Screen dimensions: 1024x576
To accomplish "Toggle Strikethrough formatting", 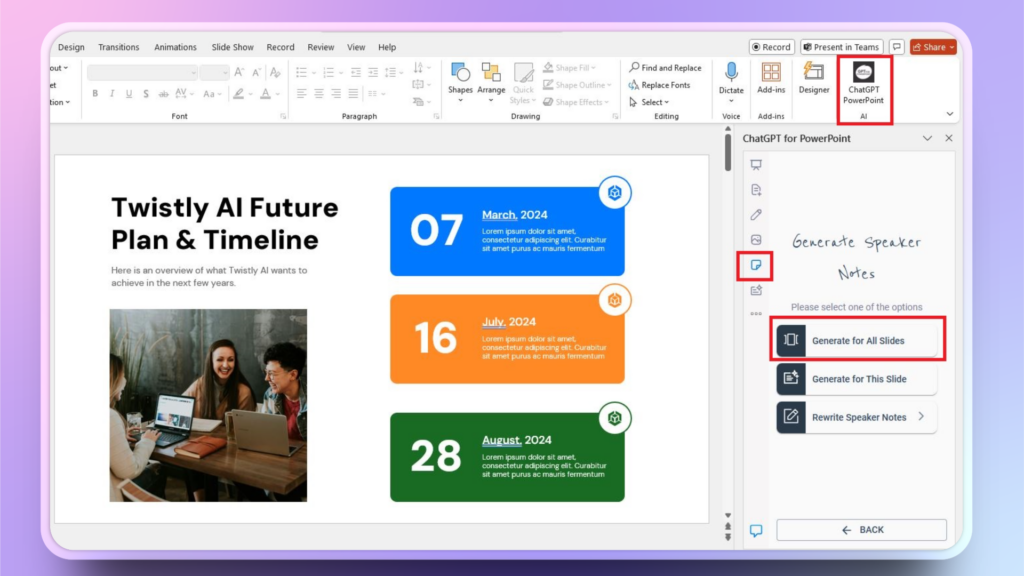I will pos(163,94).
